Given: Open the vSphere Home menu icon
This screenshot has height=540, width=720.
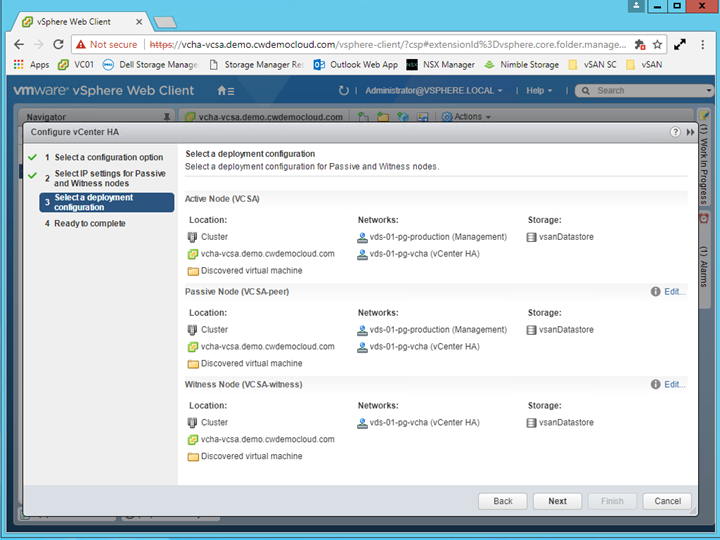Looking at the screenshot, I should (225, 91).
